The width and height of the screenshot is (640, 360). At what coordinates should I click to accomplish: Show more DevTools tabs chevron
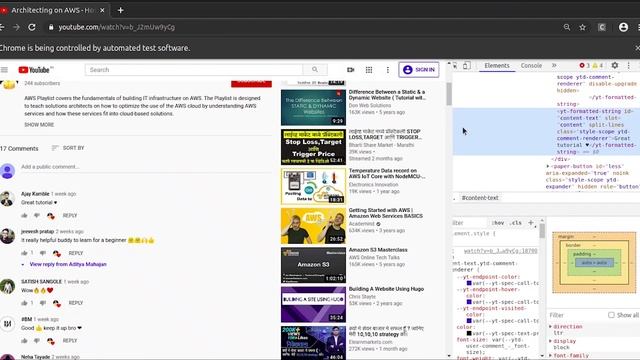click(554, 65)
